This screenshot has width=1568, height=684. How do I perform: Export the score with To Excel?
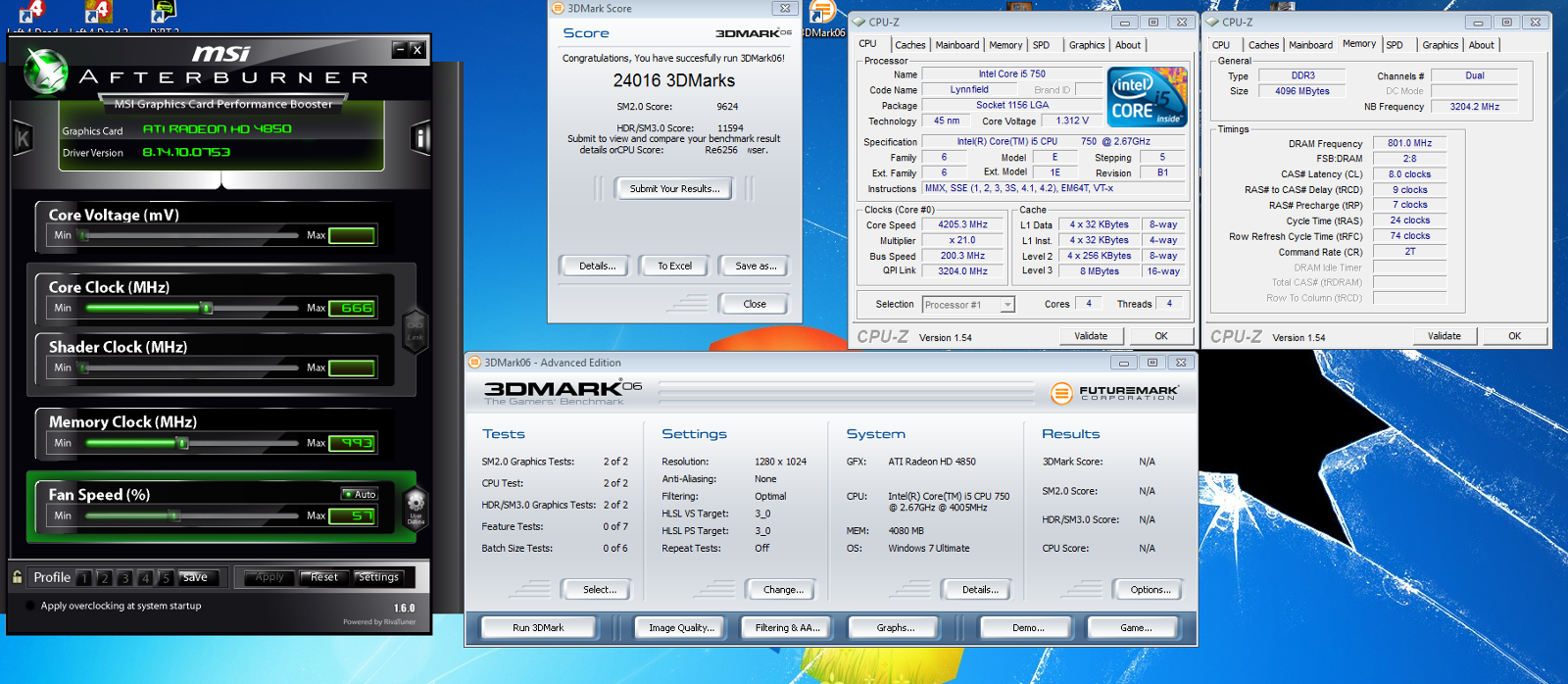(x=674, y=266)
